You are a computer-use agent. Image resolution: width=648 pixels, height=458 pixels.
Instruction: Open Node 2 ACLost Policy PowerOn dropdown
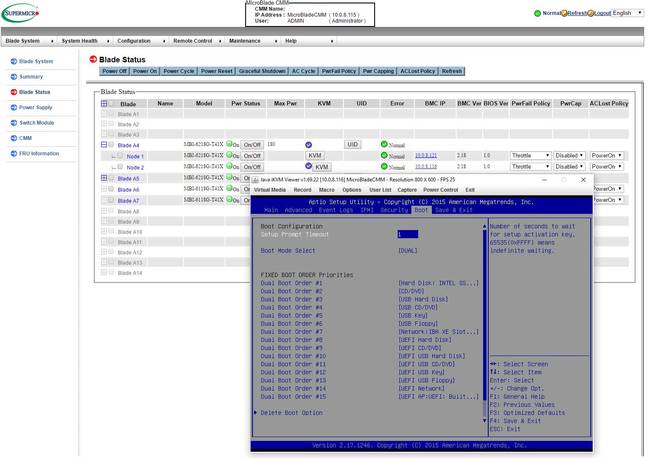point(607,167)
